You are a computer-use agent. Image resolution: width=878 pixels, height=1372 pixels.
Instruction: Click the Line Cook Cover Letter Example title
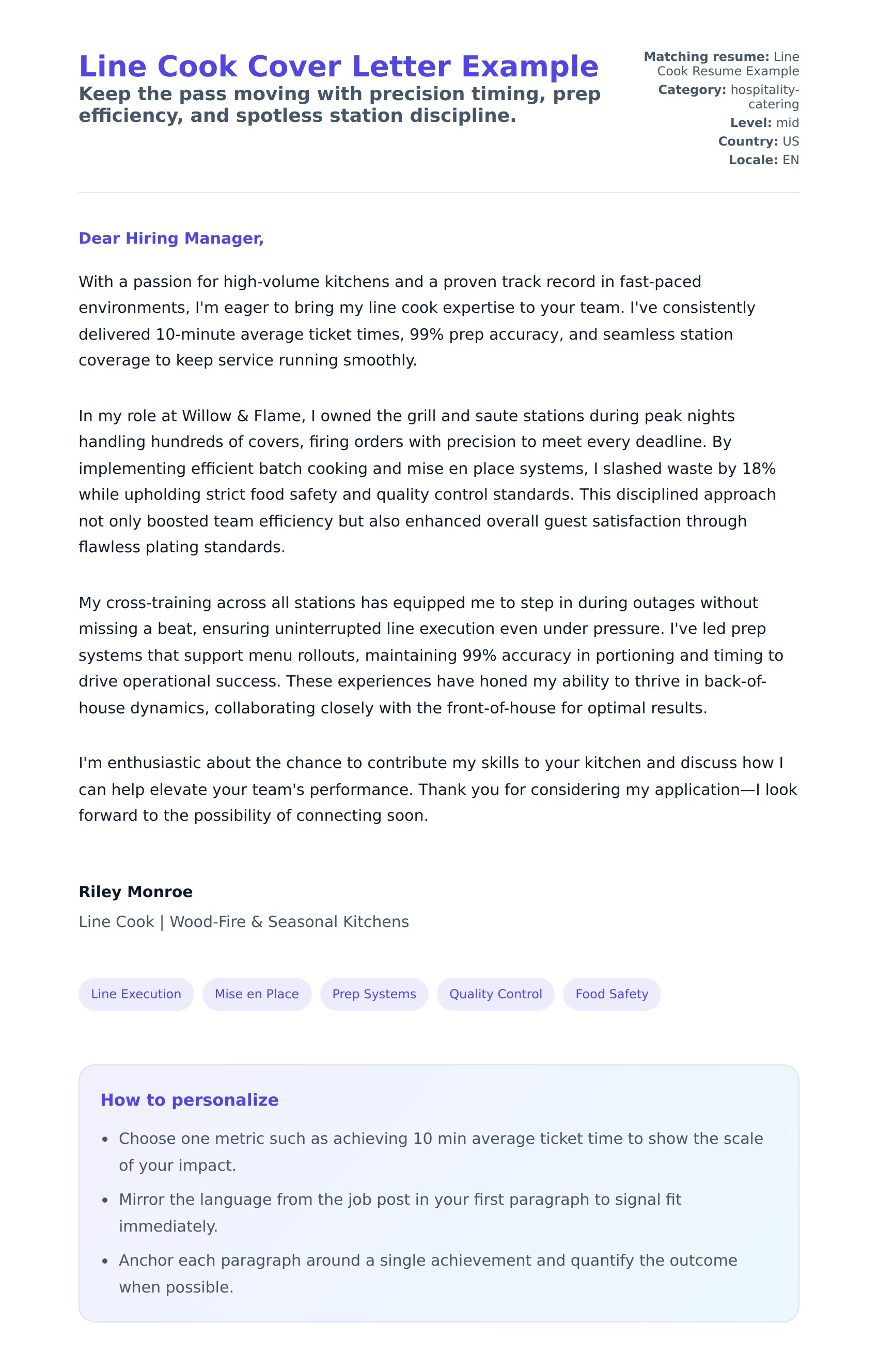[x=339, y=66]
